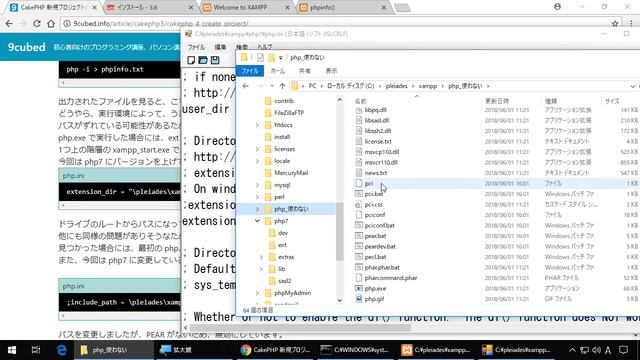Screen dimensions: 640x360
Task: Sort files by the 更新日時 column header
Action: coord(497,101)
